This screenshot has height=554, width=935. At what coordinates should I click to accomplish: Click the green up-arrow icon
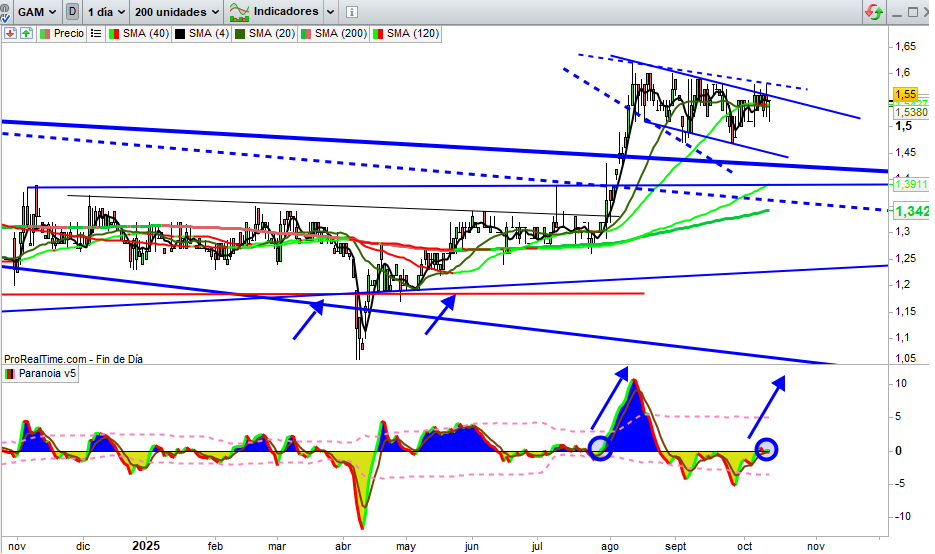click(x=26, y=33)
